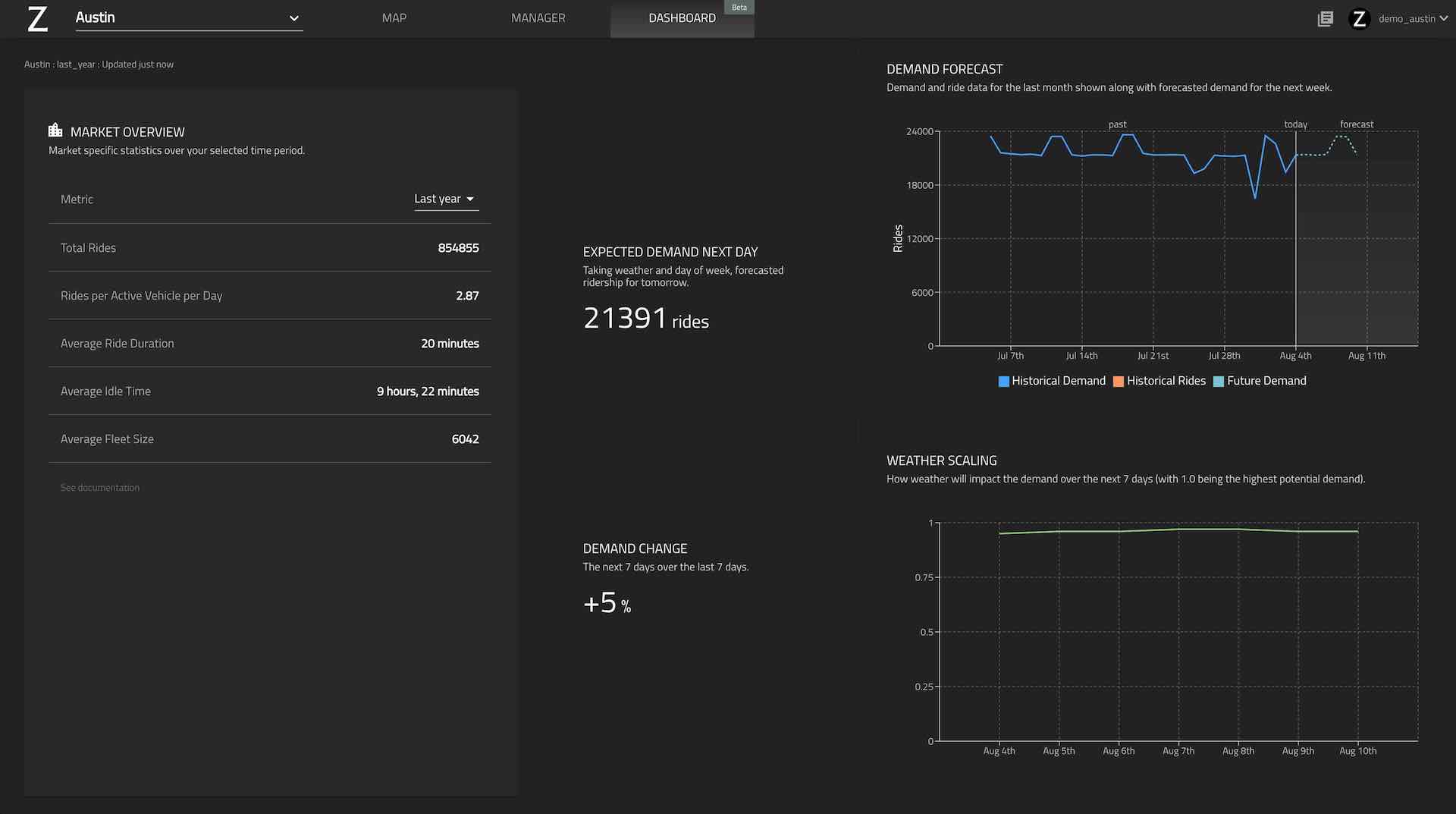The height and width of the screenshot is (814, 1456).
Task: Click the Z logo in the top-left corner
Action: [x=36, y=19]
